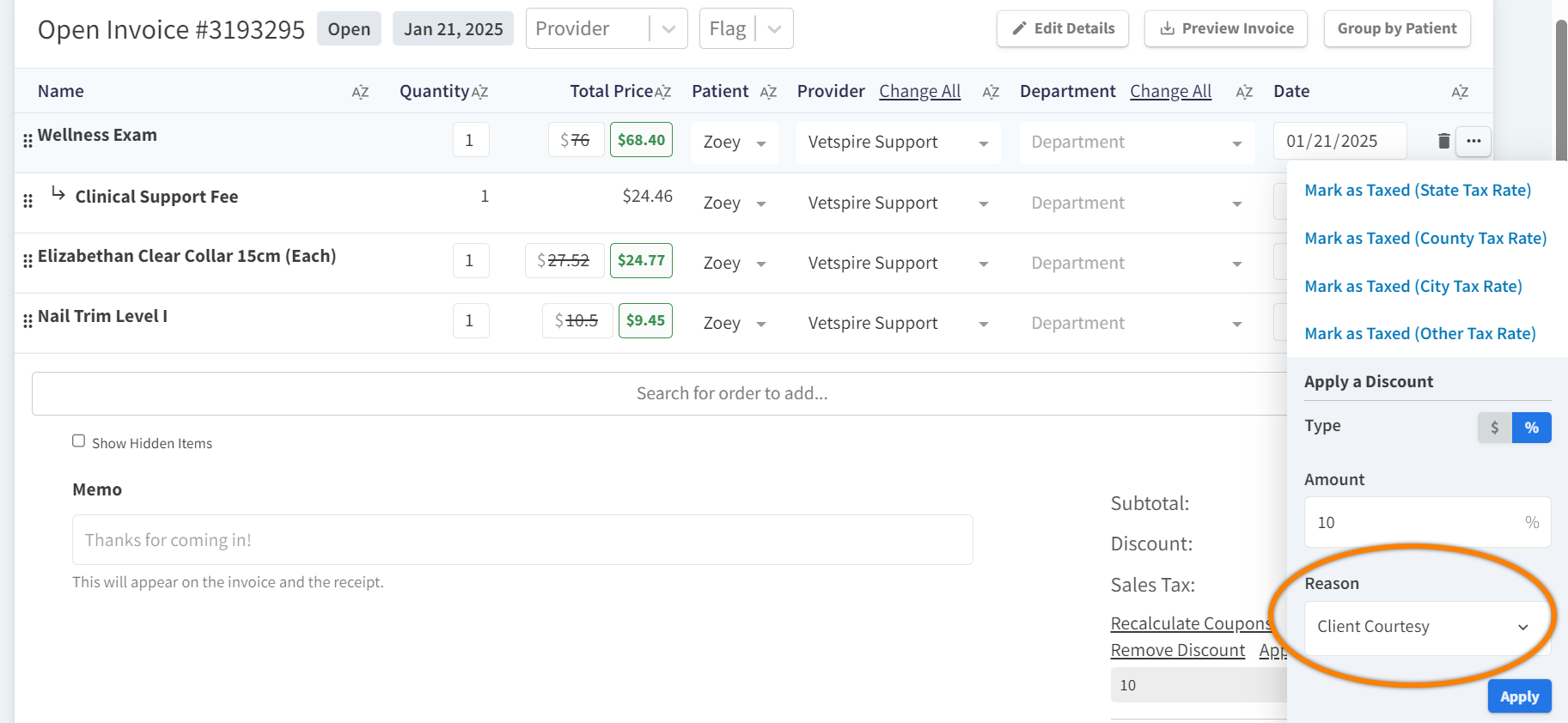The height and width of the screenshot is (723, 1568).
Task: Sort the Date column A-Z icon
Action: 1460,92
